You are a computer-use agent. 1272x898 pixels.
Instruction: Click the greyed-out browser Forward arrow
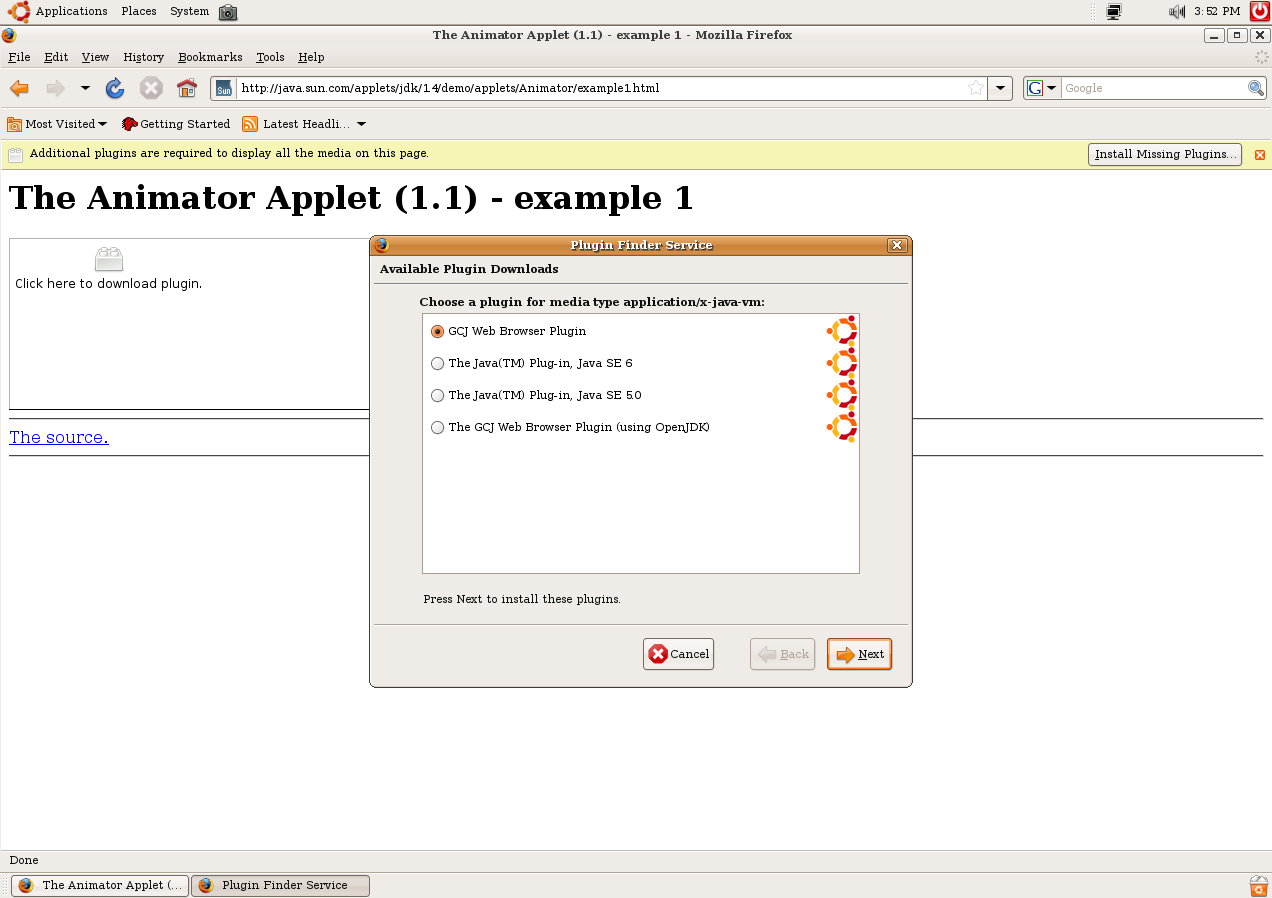(x=55, y=88)
